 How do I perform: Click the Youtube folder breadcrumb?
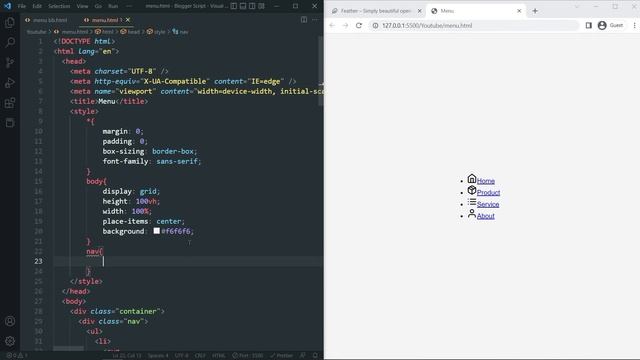(36, 31)
